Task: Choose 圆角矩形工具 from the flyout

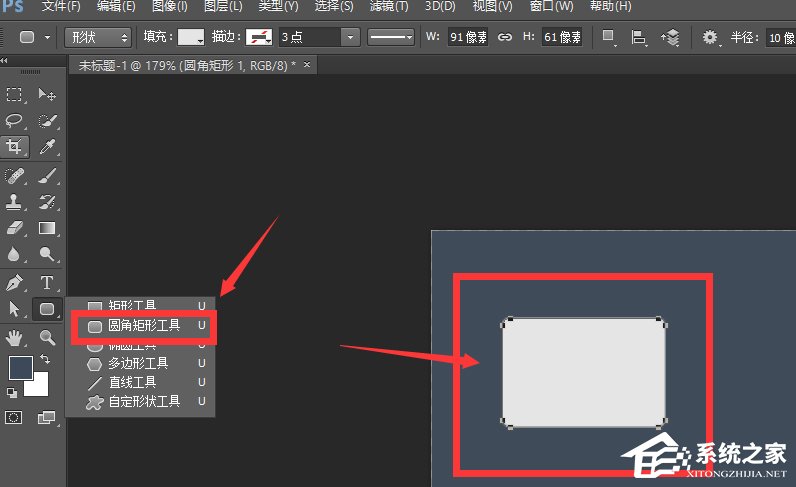Action: pyautogui.click(x=143, y=326)
